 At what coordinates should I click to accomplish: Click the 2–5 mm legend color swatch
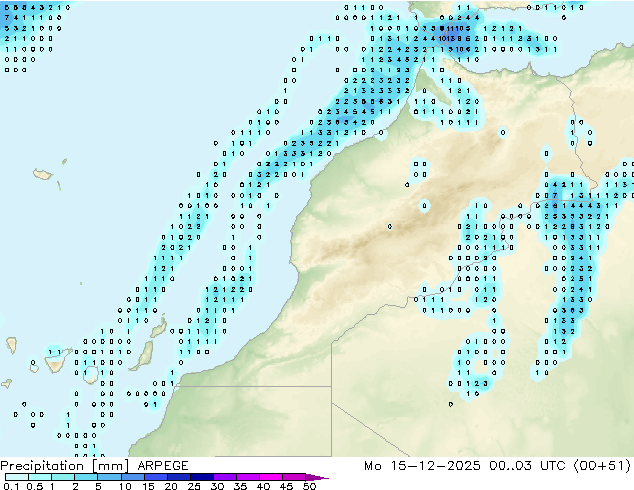click(86, 477)
